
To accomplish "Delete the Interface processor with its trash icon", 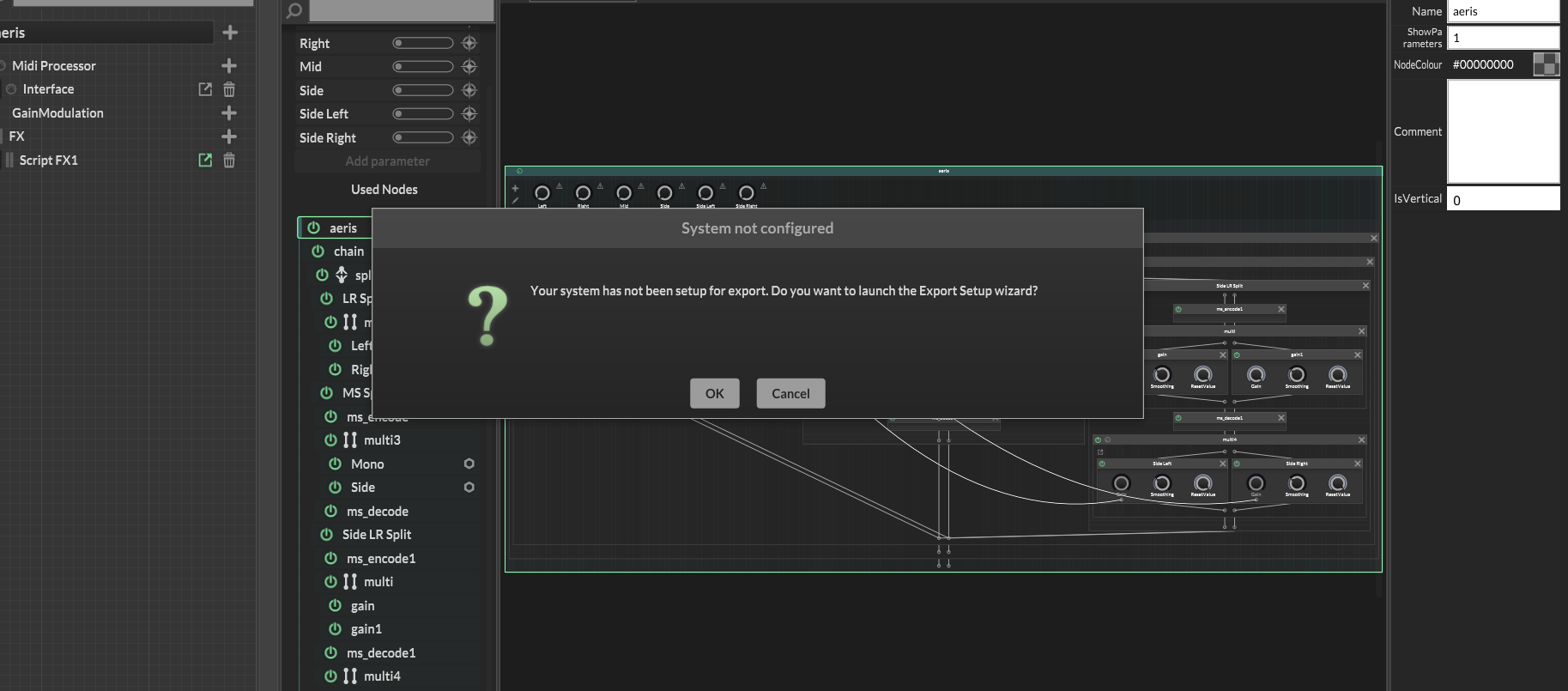I will (229, 89).
